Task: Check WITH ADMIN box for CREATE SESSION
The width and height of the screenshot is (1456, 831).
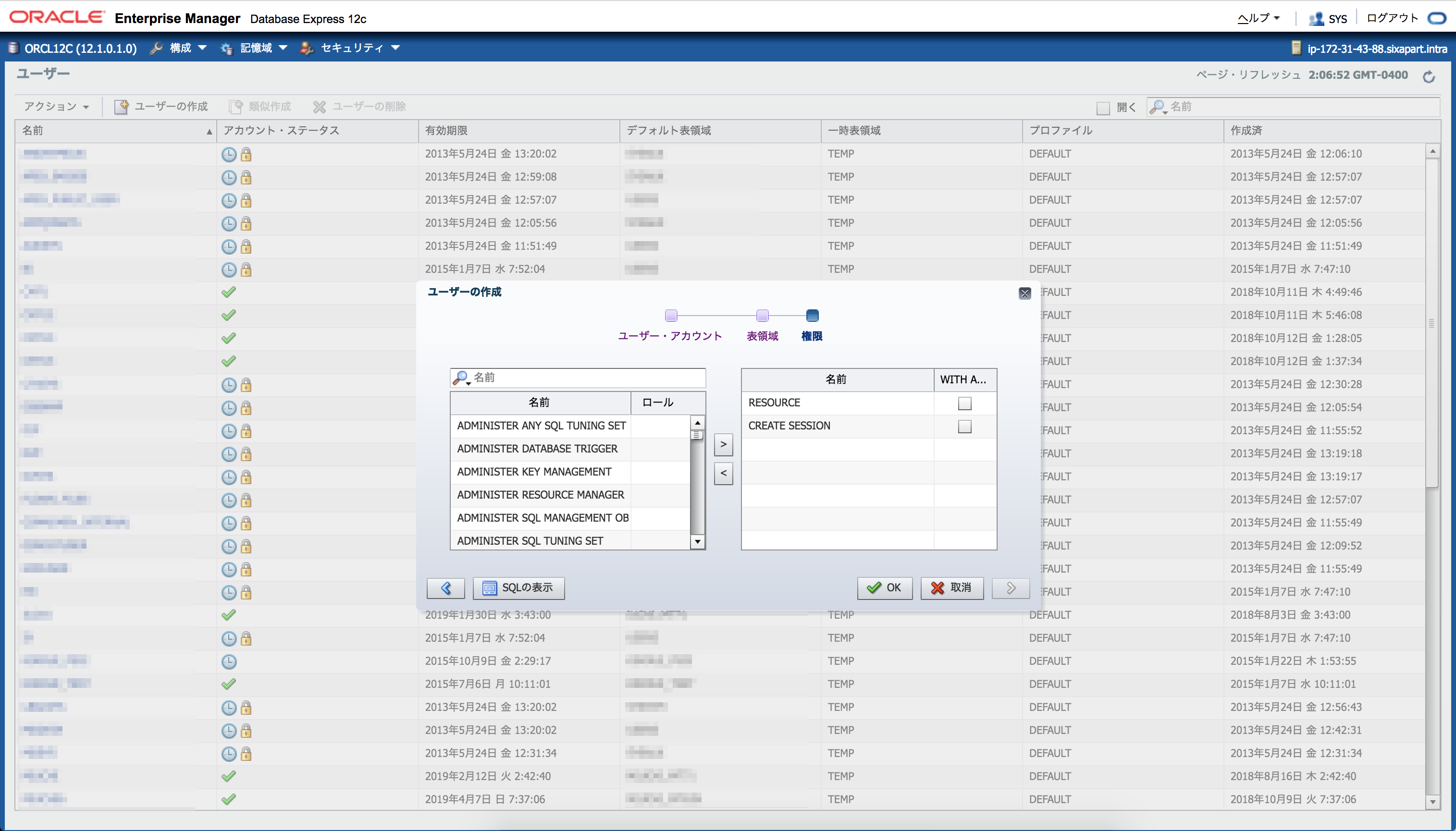Action: [x=964, y=427]
